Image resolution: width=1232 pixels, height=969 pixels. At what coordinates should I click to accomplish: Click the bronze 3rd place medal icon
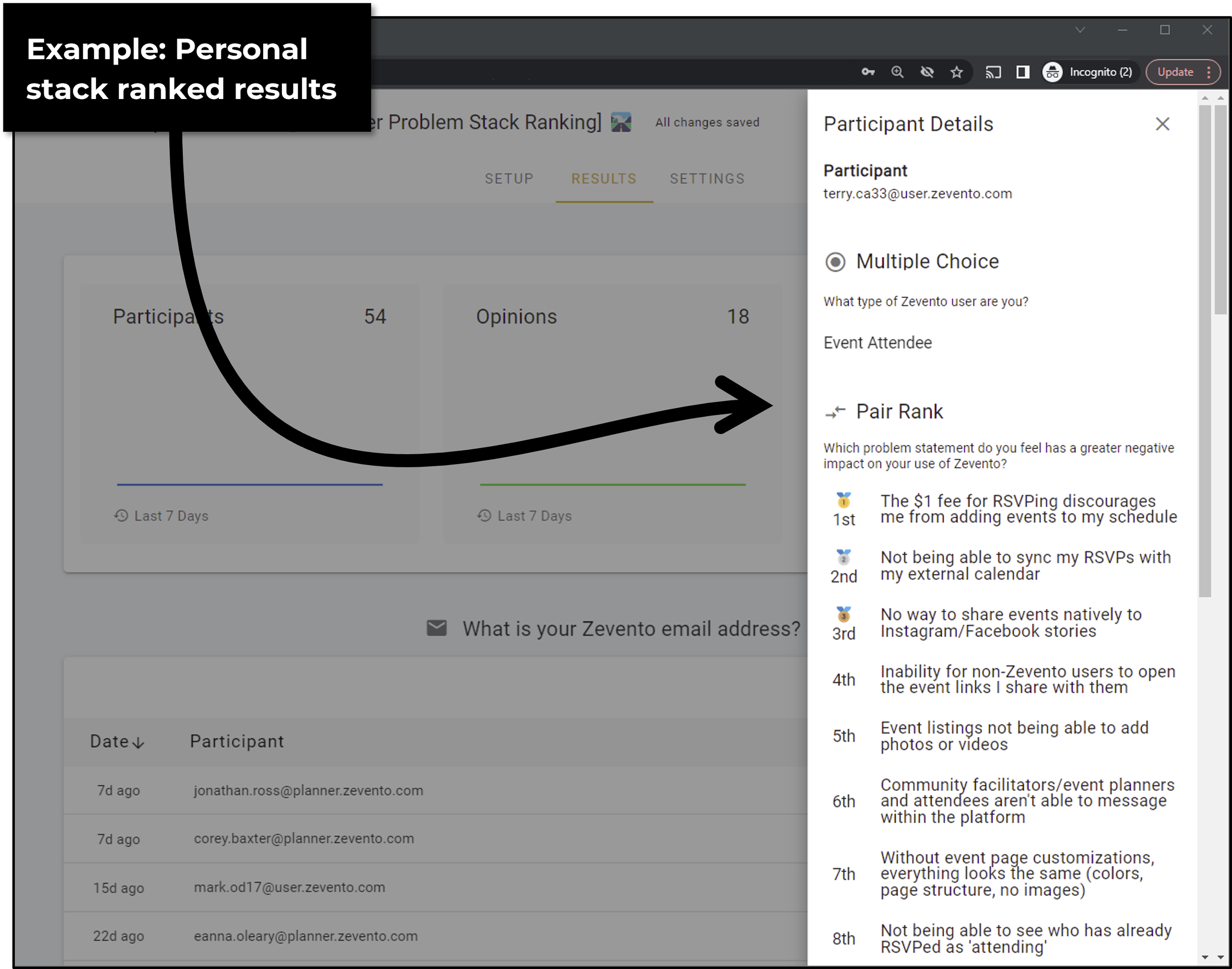coord(843,614)
